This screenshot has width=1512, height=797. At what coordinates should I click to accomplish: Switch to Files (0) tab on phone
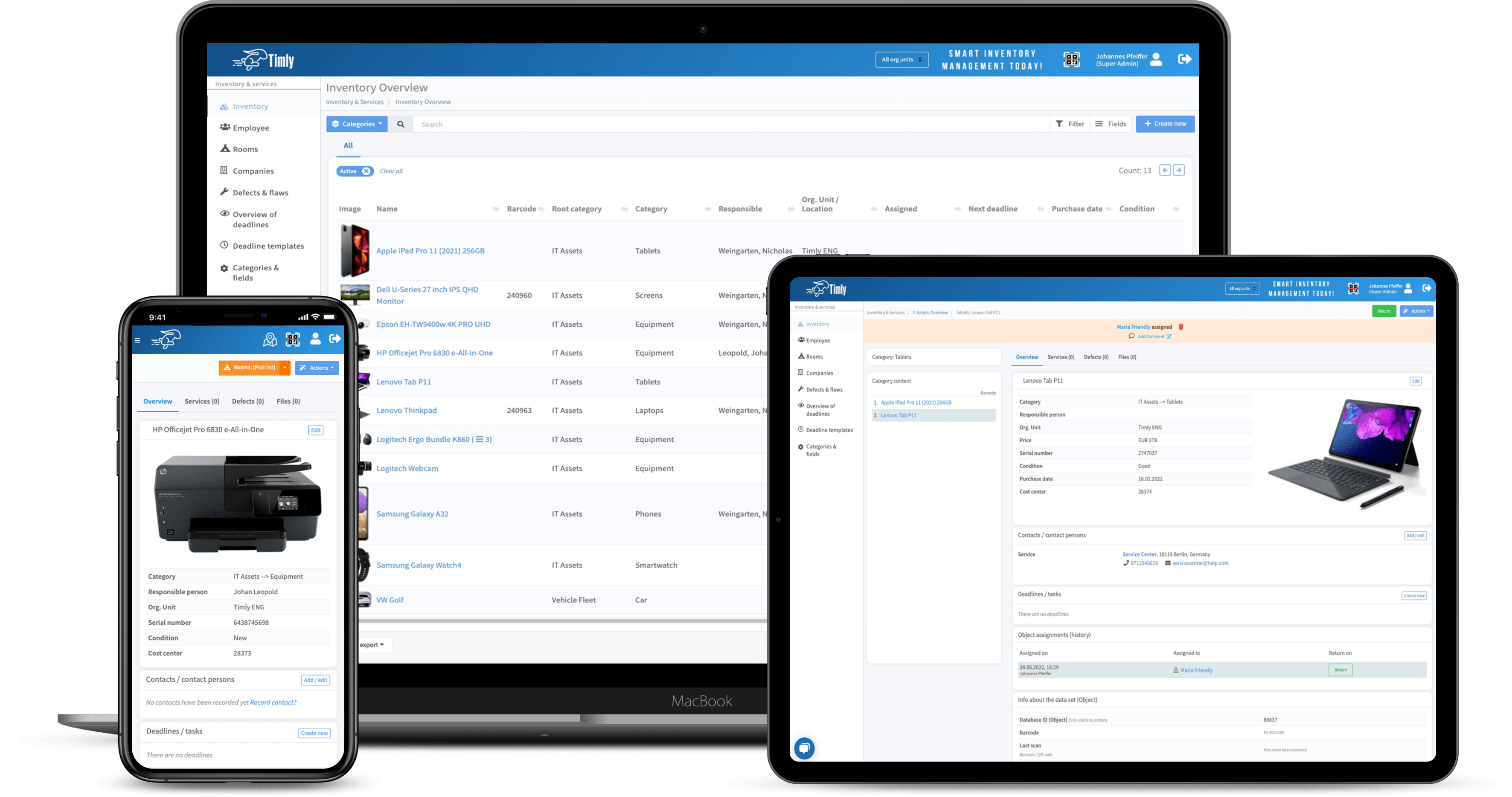[x=288, y=401]
